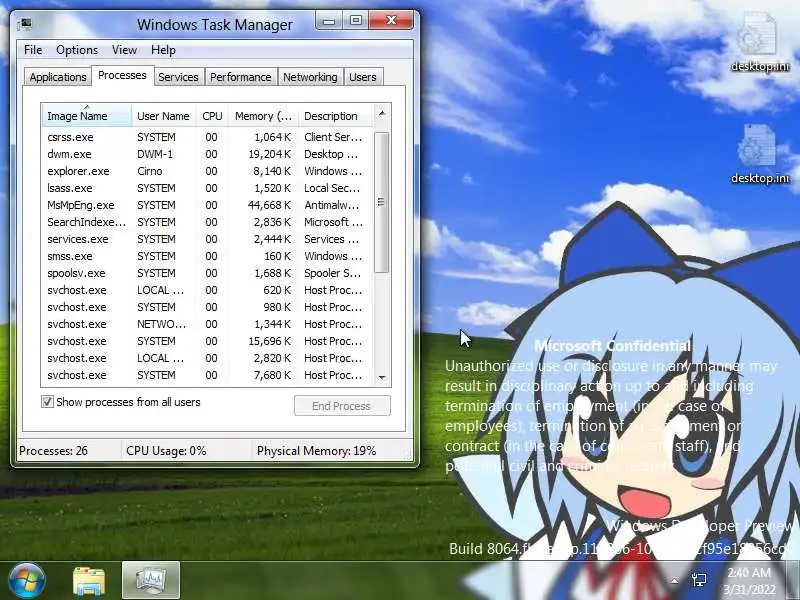The width and height of the screenshot is (800, 600).
Task: Select the lower desktop.ini desktop icon
Action: [760, 154]
